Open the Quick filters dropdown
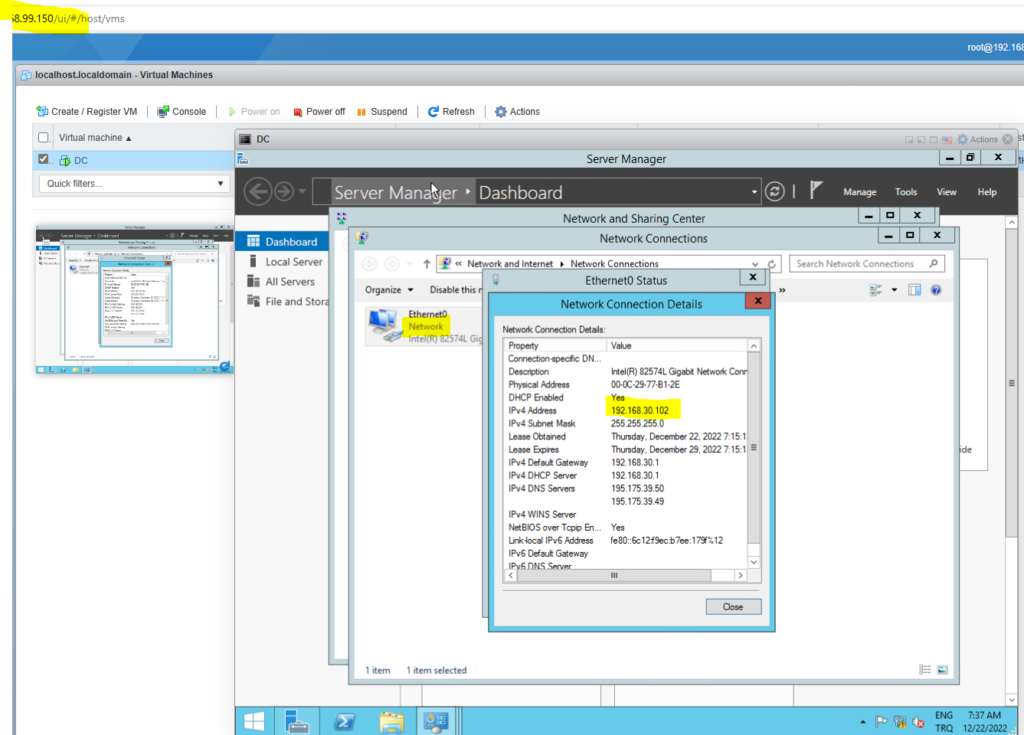Screen dimensions: 1024x735 133,183
